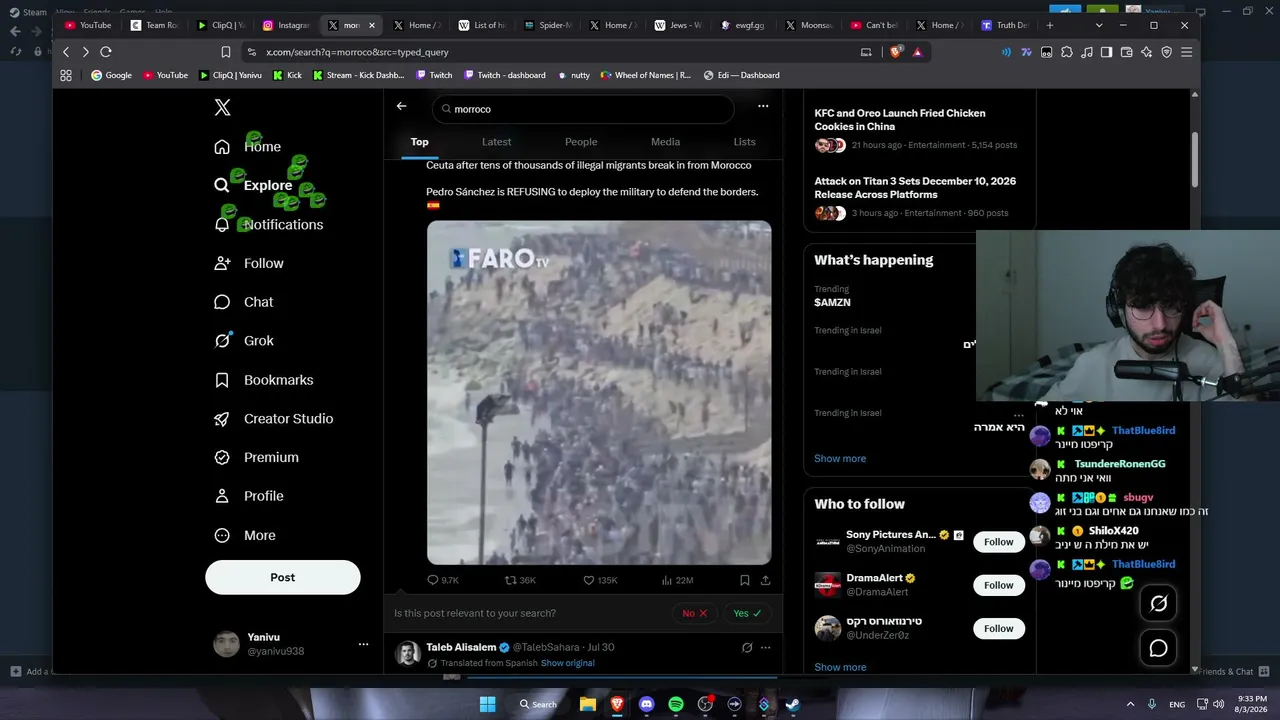The image size is (1280, 720).
Task: Open more options on Taleb Alisalem post
Action: pos(766,648)
